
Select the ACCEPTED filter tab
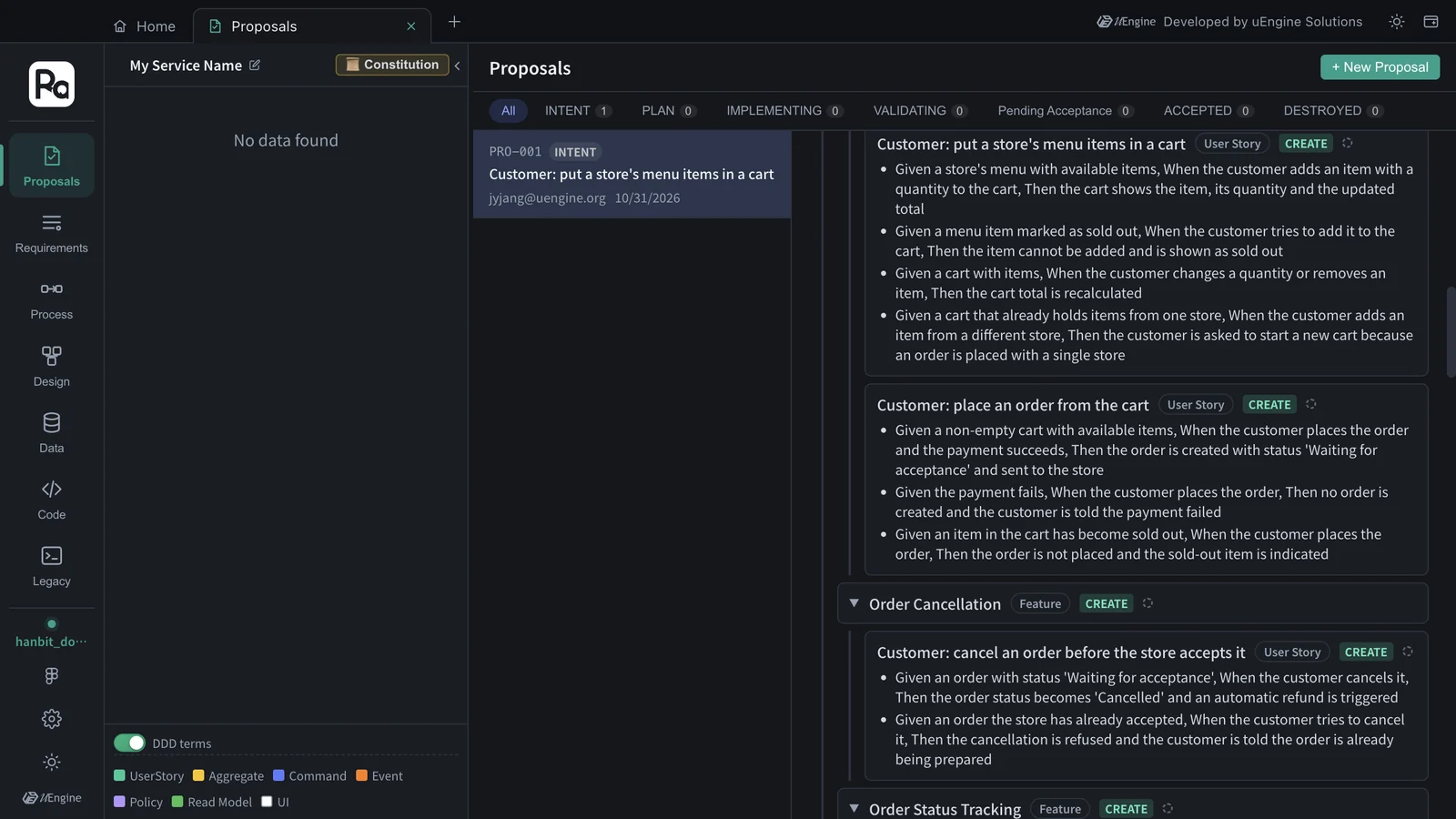click(x=1208, y=111)
